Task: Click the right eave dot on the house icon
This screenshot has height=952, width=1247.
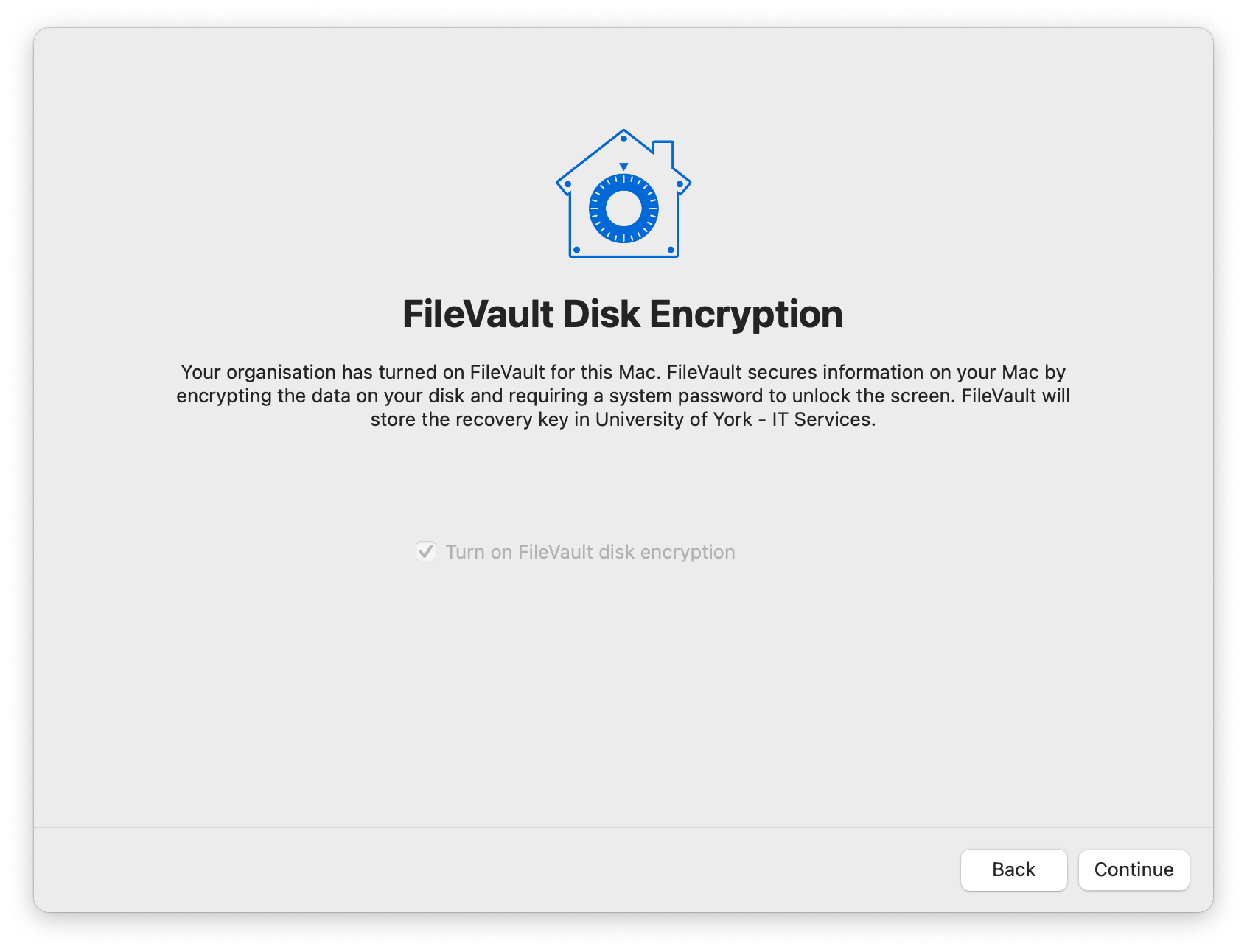Action: (679, 183)
